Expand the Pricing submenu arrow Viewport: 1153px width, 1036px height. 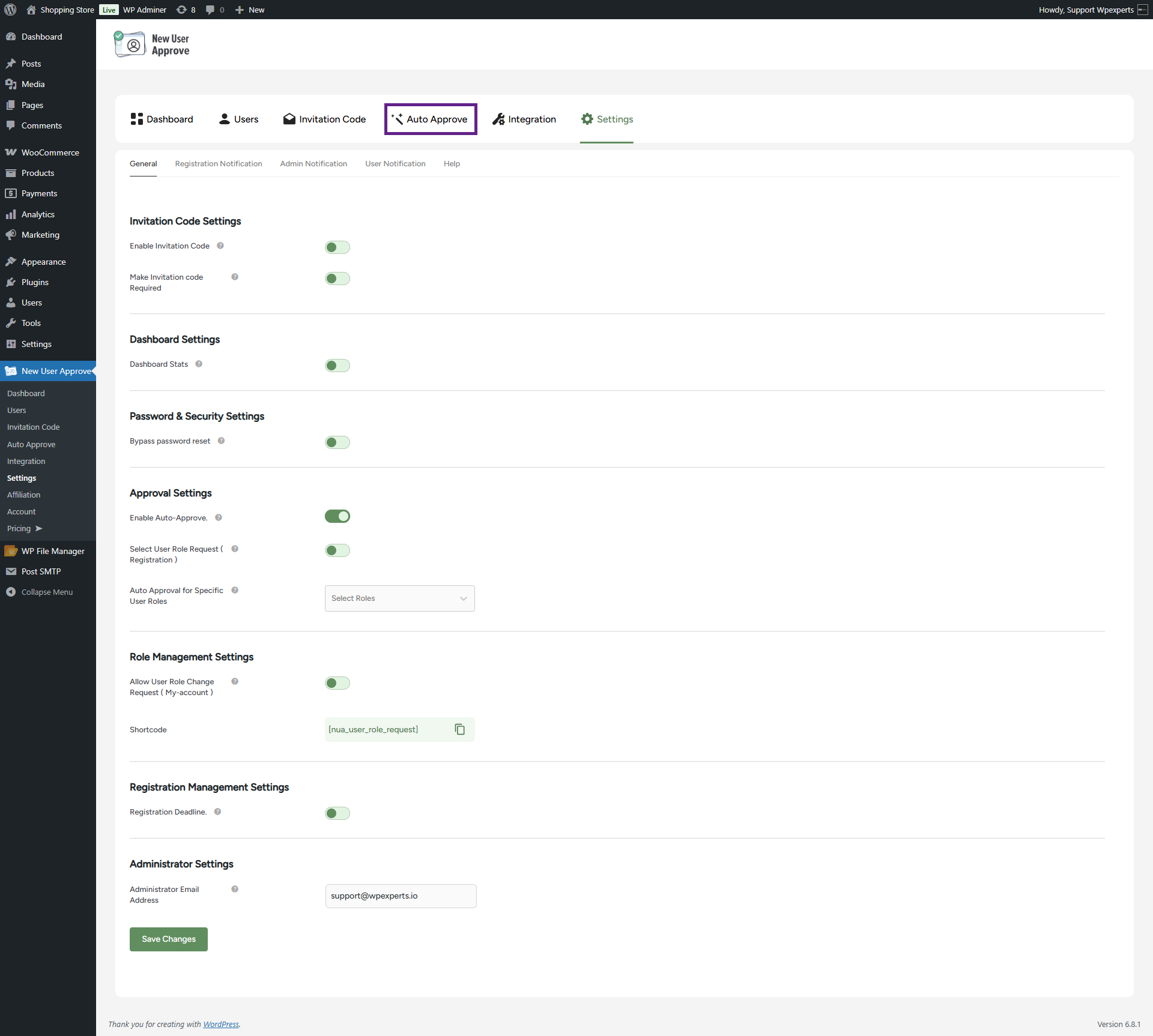(39, 528)
